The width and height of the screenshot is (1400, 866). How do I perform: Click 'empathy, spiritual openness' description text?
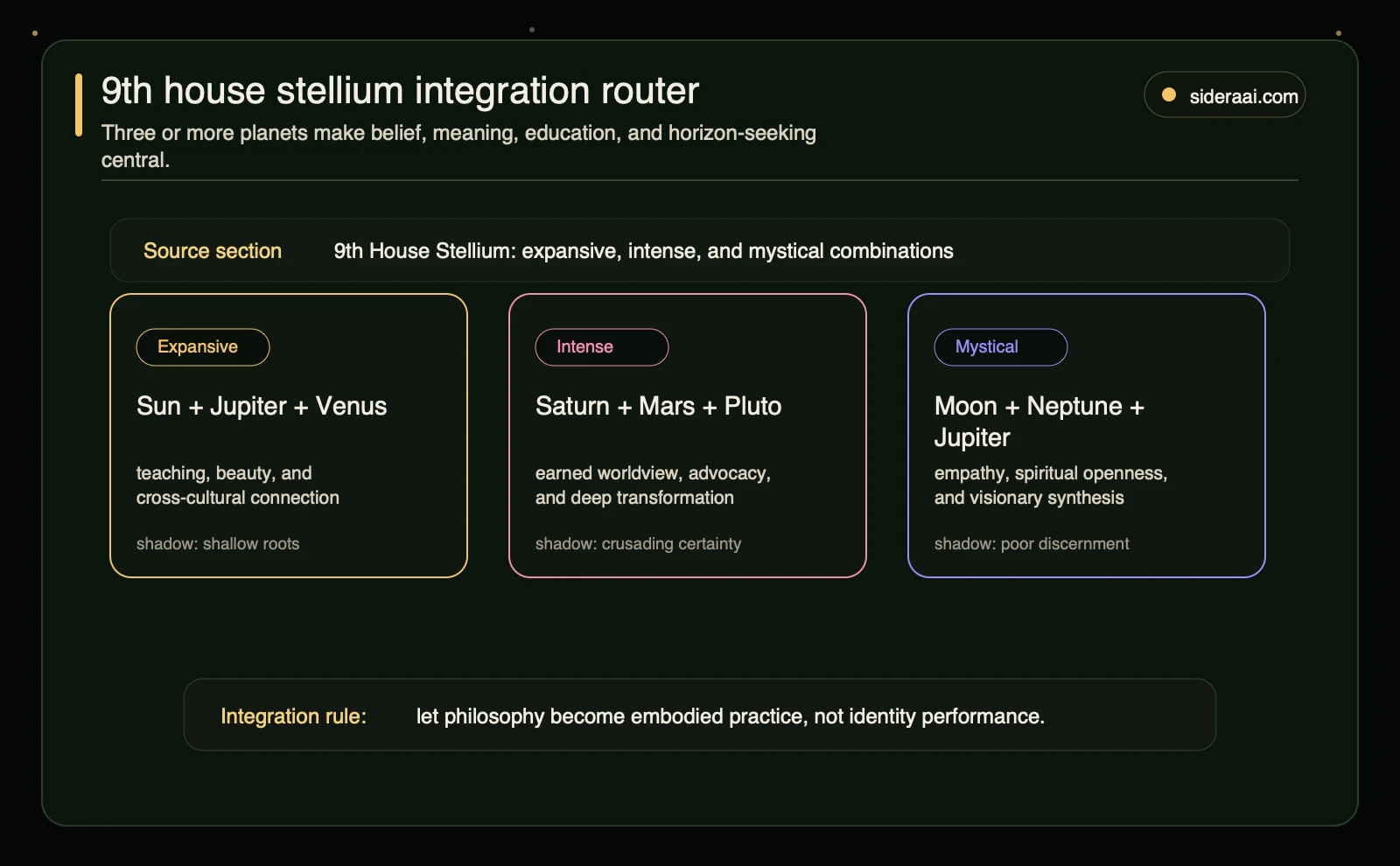[x=1051, y=485]
